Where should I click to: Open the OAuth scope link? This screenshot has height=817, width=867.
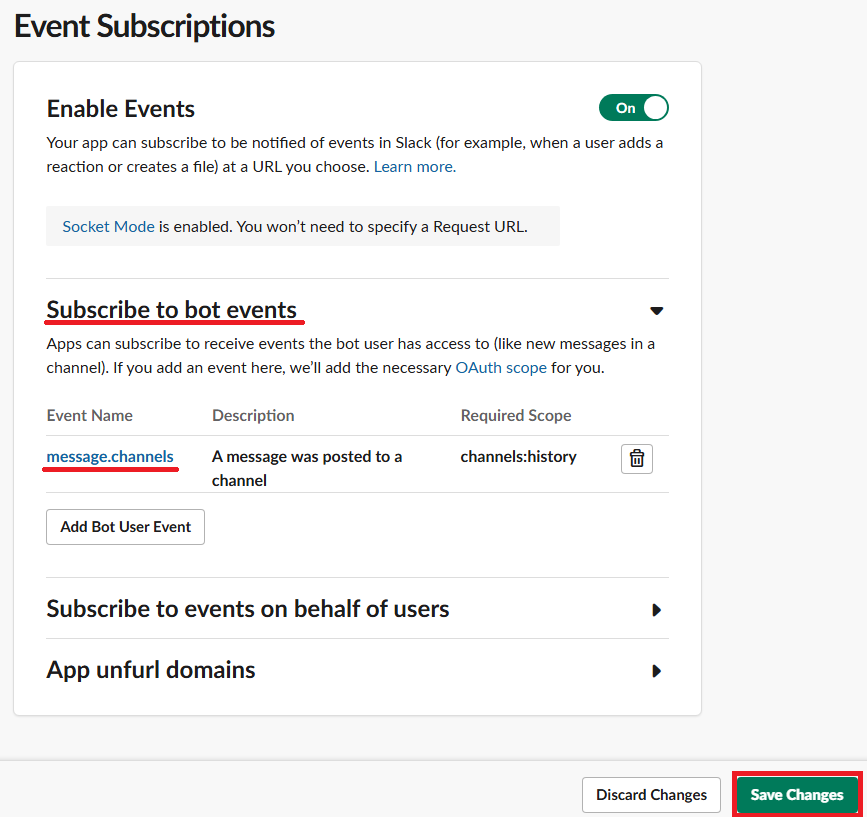[501, 367]
